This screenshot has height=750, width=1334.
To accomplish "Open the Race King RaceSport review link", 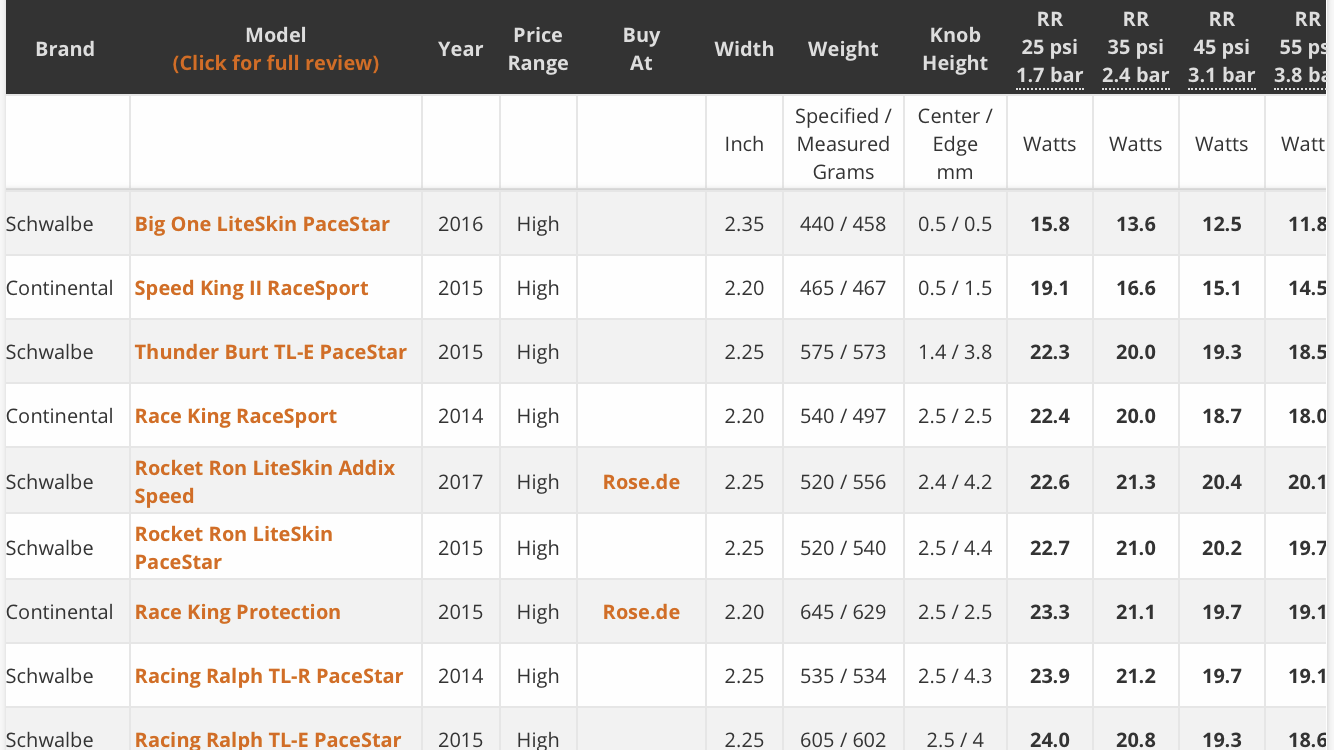I will pyautogui.click(x=236, y=416).
